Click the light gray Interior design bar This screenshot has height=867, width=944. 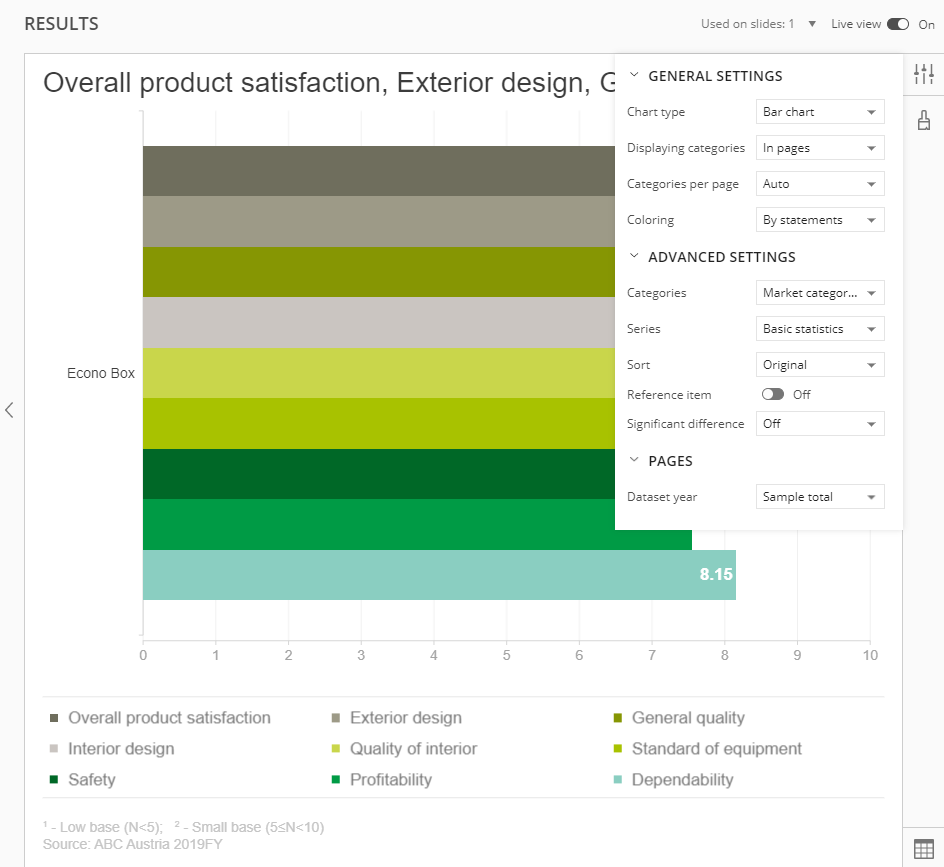click(379, 322)
